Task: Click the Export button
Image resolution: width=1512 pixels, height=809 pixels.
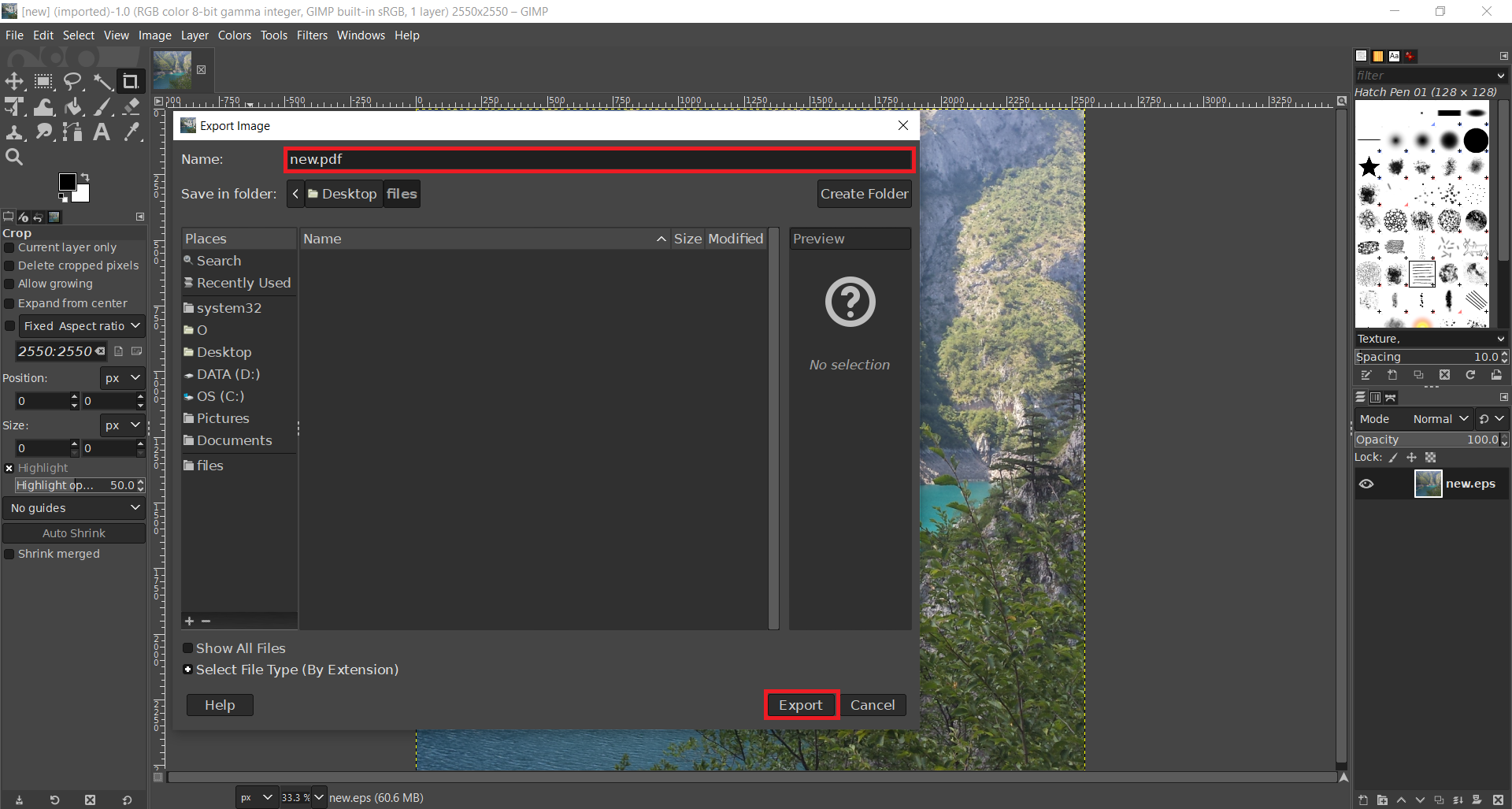Action: click(x=800, y=705)
